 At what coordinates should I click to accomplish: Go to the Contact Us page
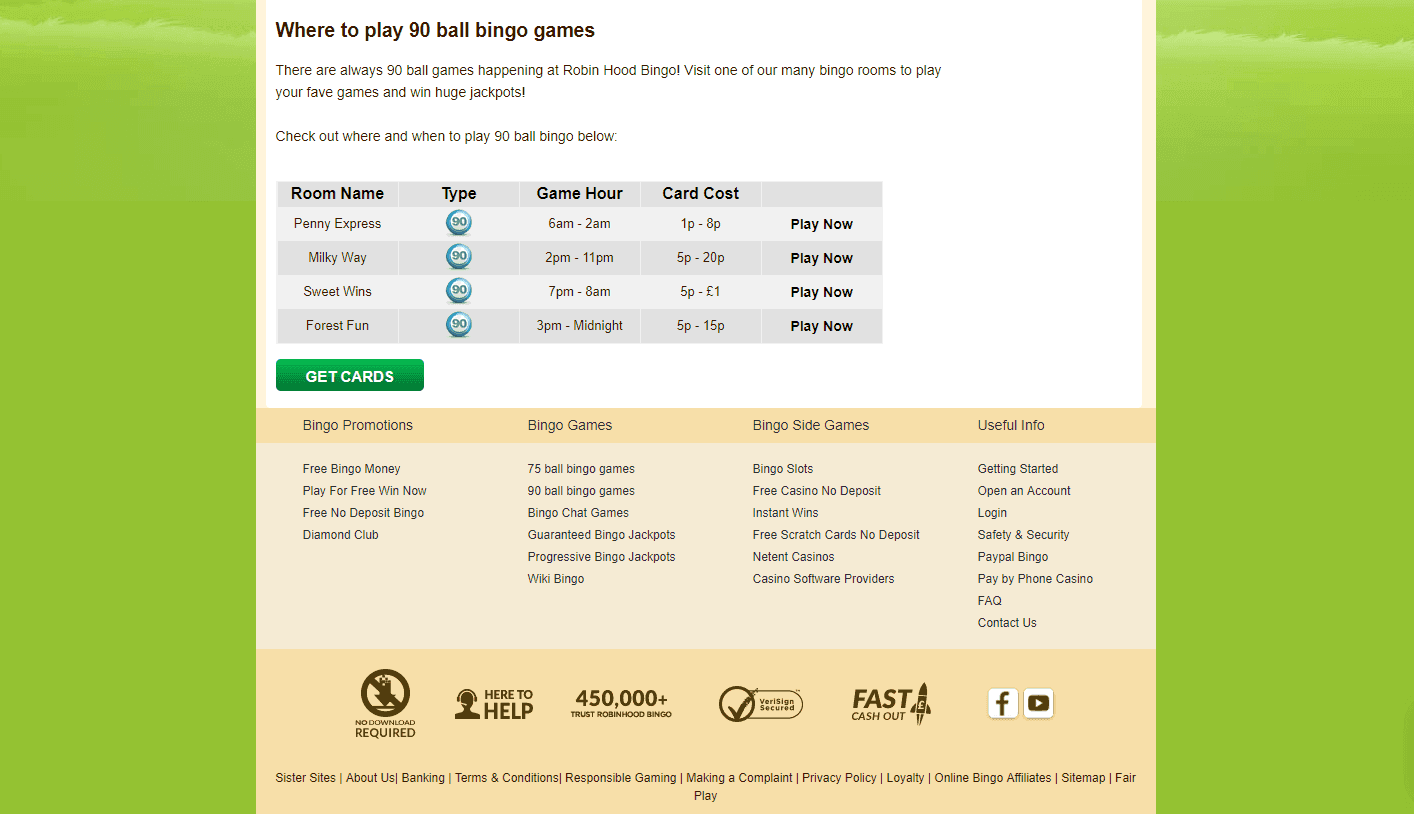tap(1007, 623)
